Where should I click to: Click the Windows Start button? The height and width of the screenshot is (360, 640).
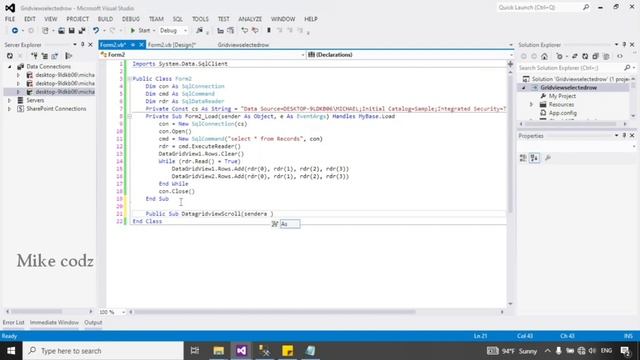[x=11, y=351]
